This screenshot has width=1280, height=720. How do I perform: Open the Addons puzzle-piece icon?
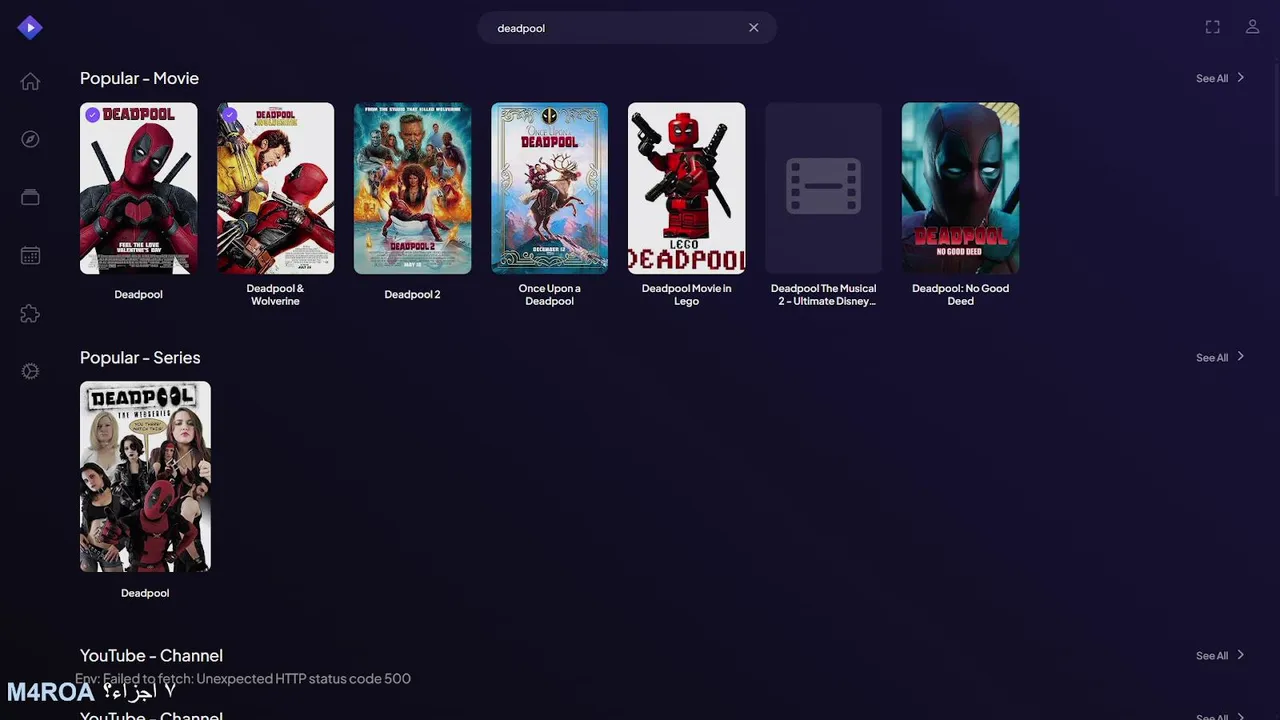click(x=30, y=314)
